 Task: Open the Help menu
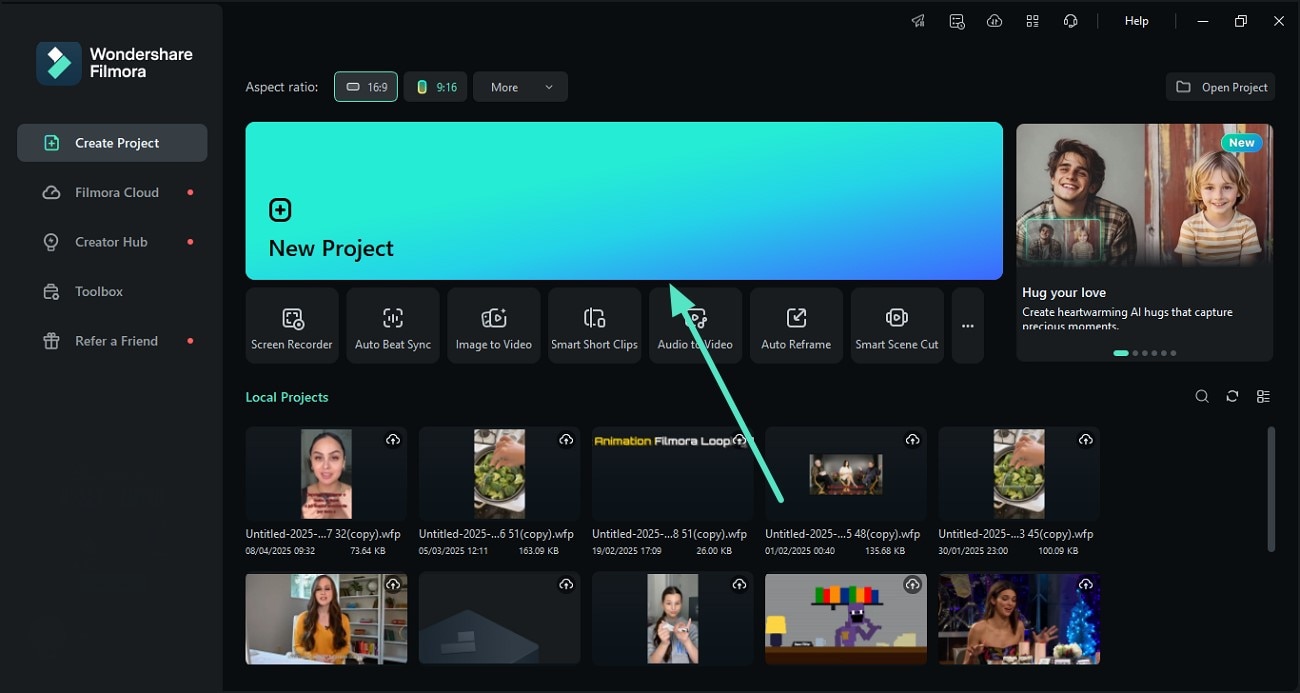(1137, 21)
